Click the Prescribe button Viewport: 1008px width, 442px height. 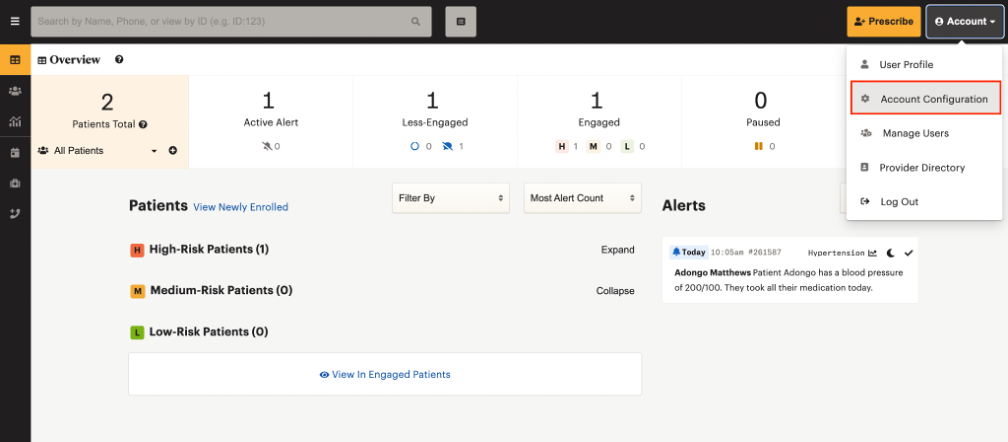884,21
